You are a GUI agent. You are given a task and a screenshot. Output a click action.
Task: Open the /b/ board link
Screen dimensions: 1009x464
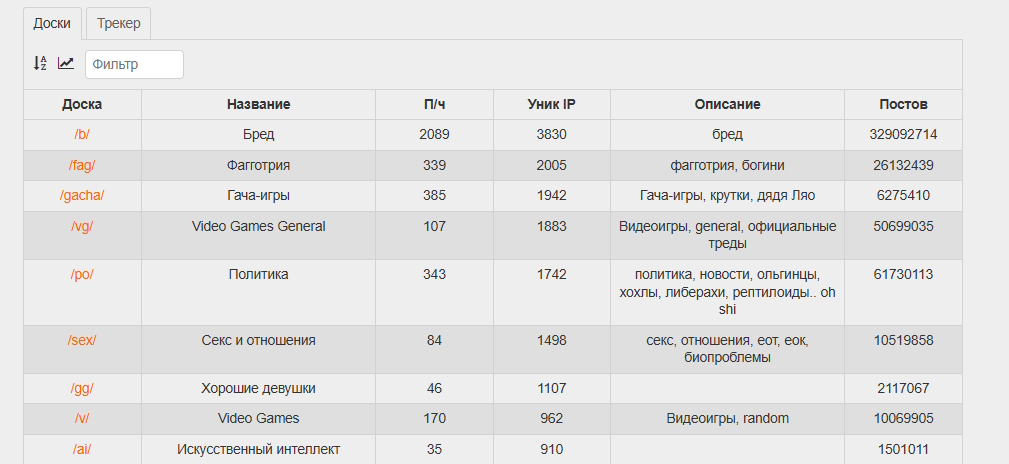click(x=82, y=134)
